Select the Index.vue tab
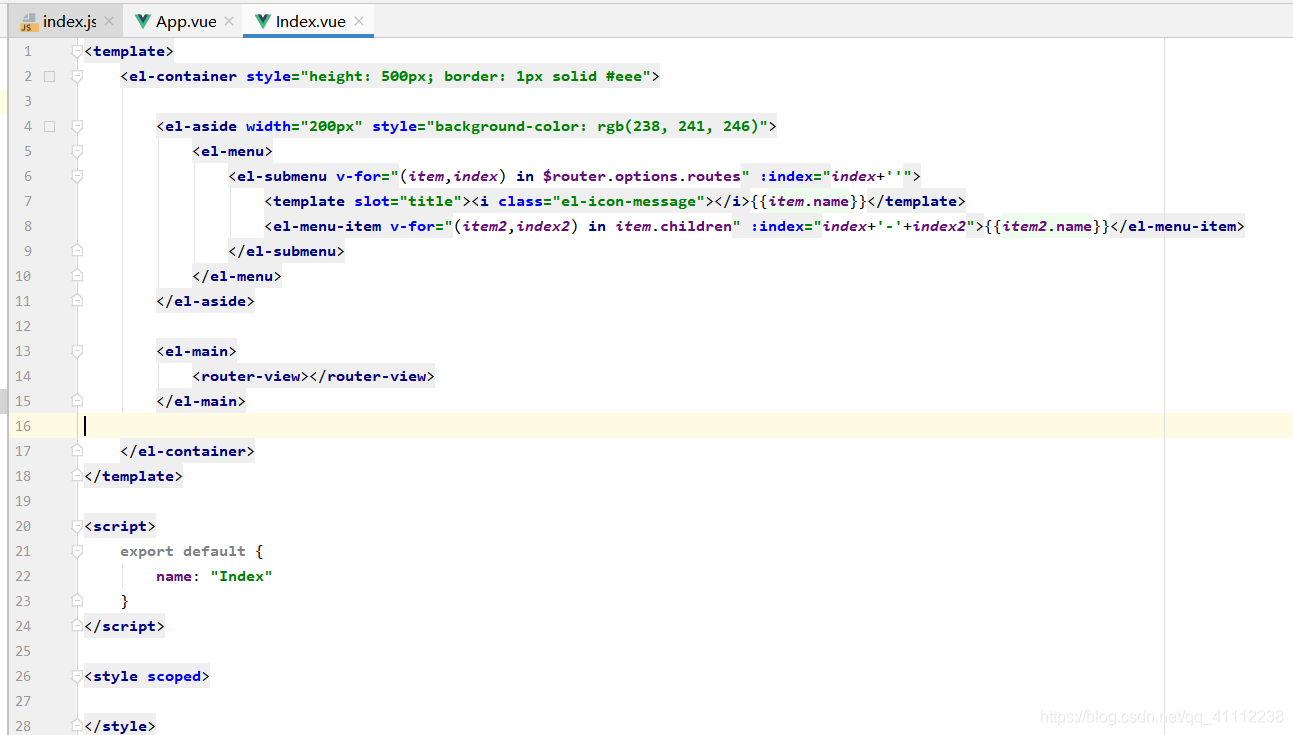This screenshot has height=735, width=1293. click(308, 20)
